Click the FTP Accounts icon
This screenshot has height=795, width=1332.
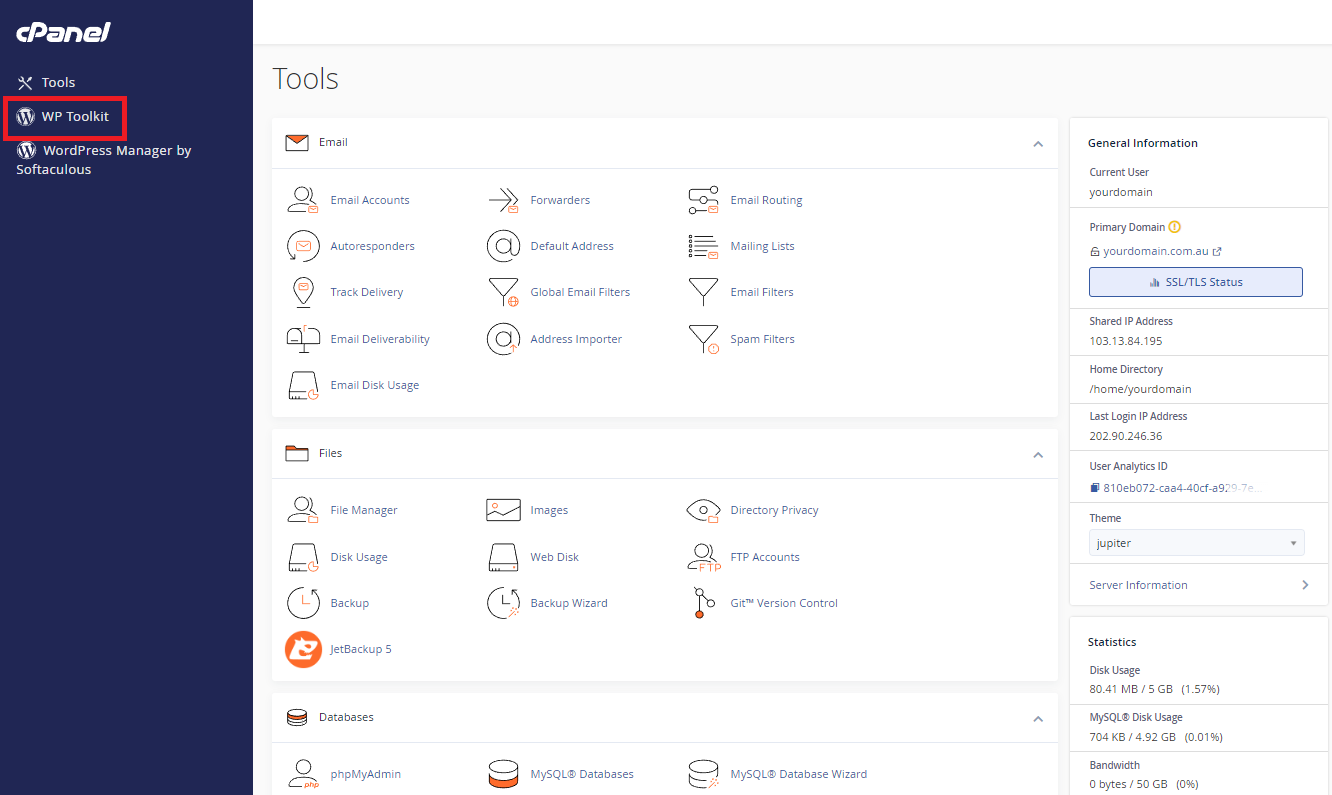703,557
